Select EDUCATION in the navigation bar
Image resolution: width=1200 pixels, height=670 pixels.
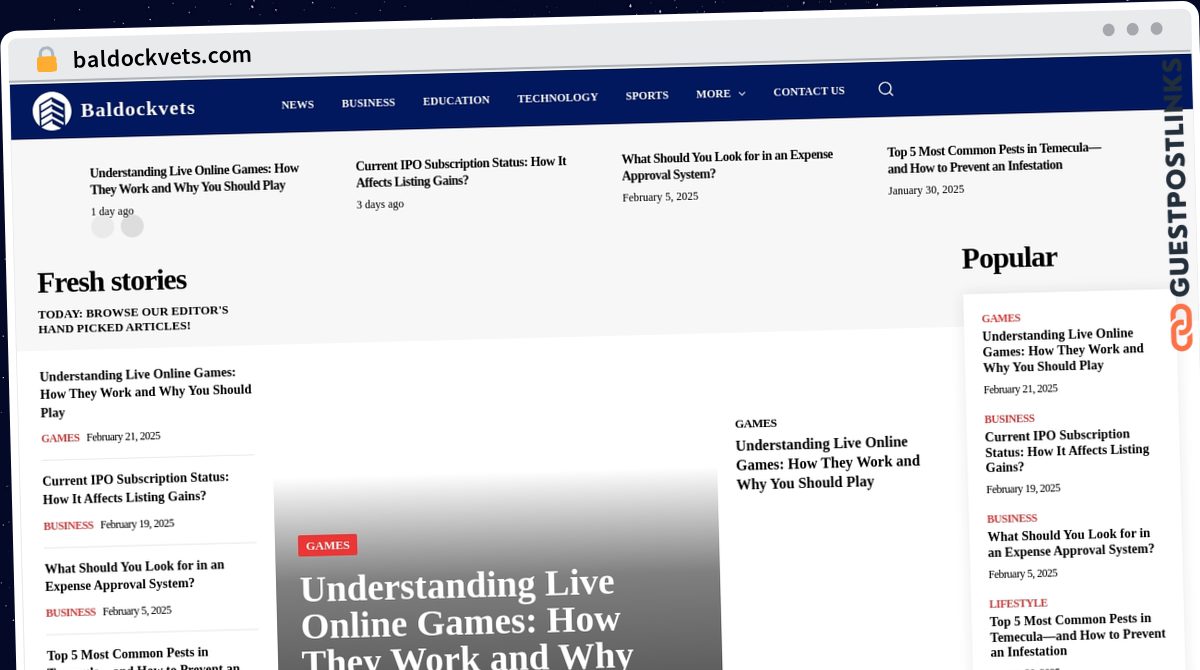(x=456, y=100)
